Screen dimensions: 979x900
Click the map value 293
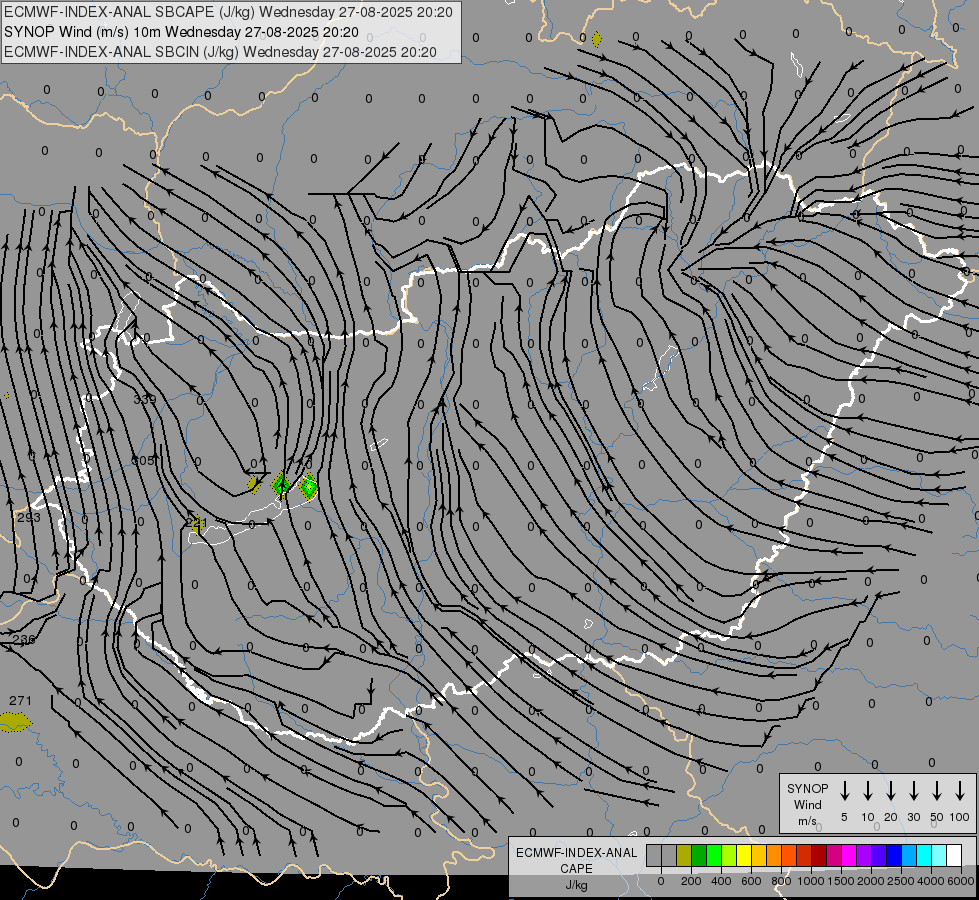(29, 518)
